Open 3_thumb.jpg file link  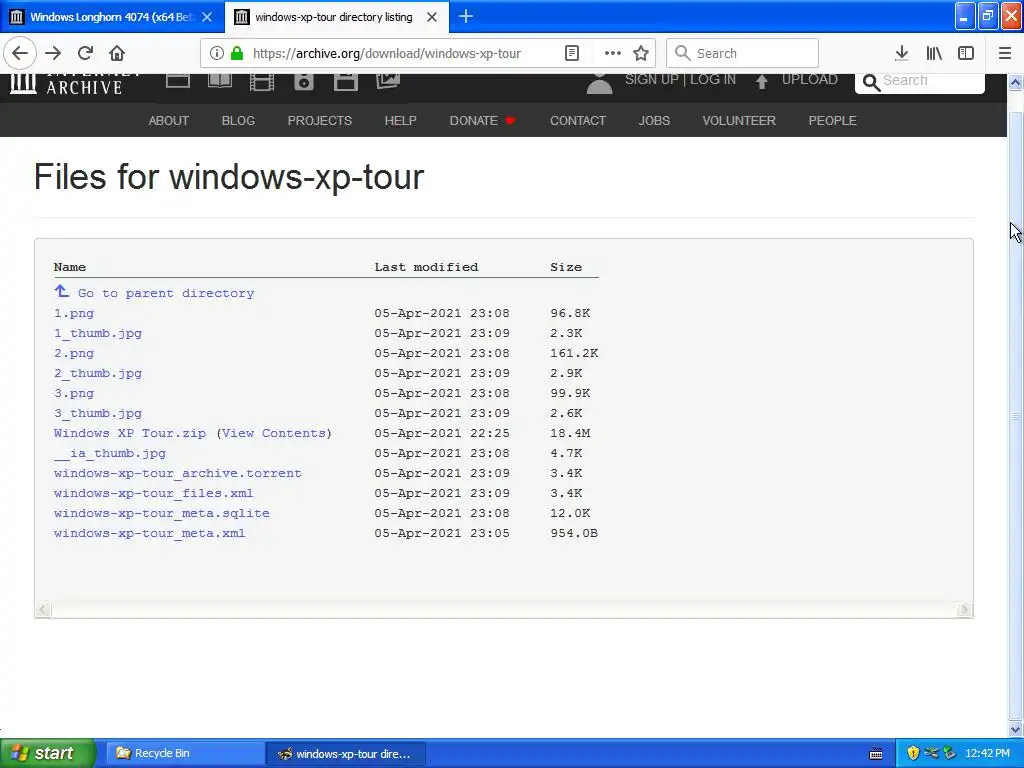point(98,413)
